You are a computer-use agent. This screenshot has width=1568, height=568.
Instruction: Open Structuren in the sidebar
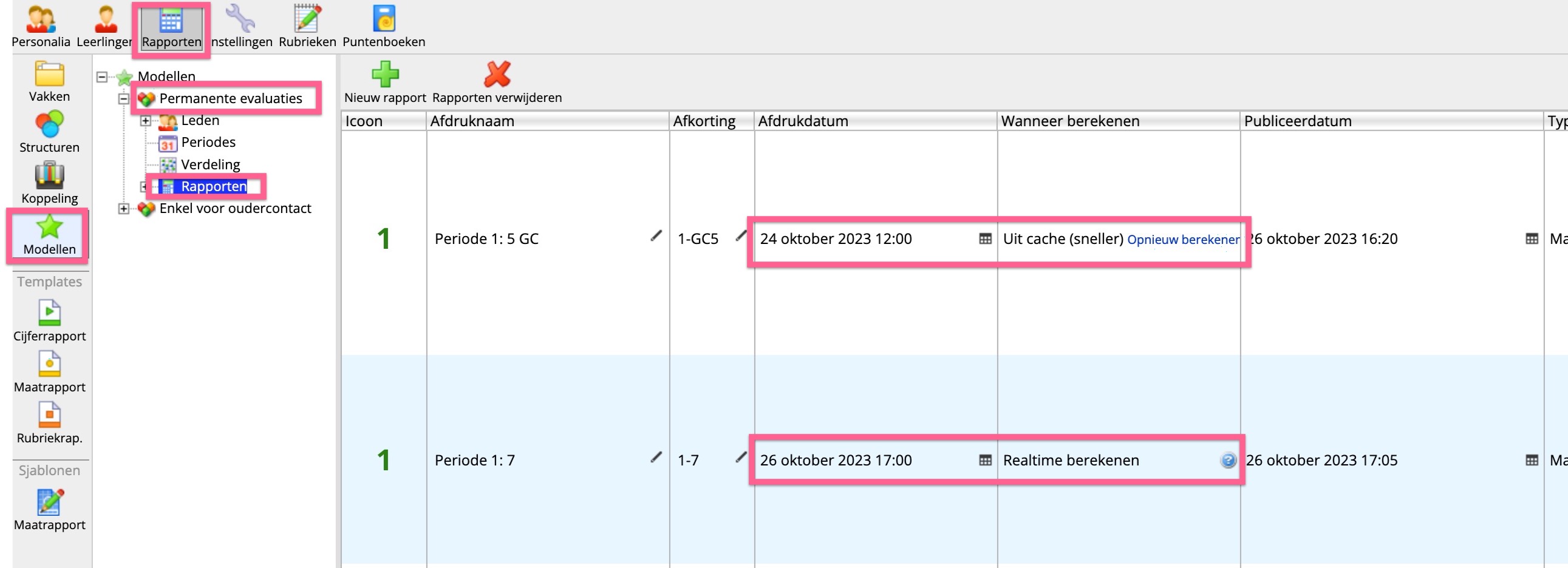(49, 132)
